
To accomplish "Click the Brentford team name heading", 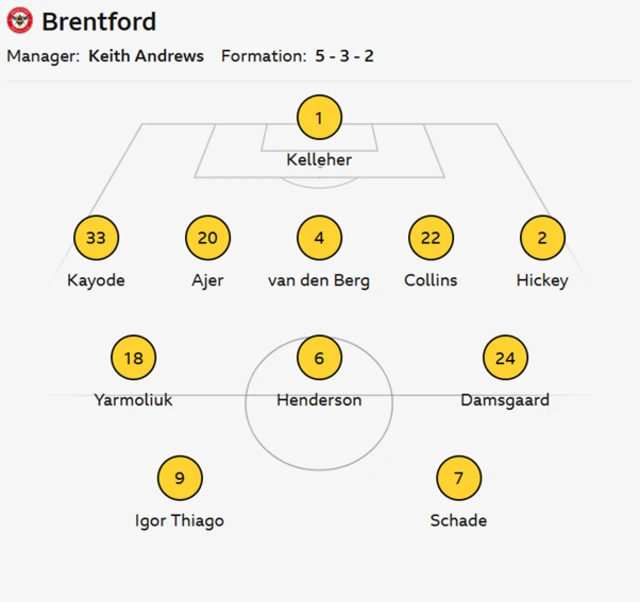I will click(99, 21).
